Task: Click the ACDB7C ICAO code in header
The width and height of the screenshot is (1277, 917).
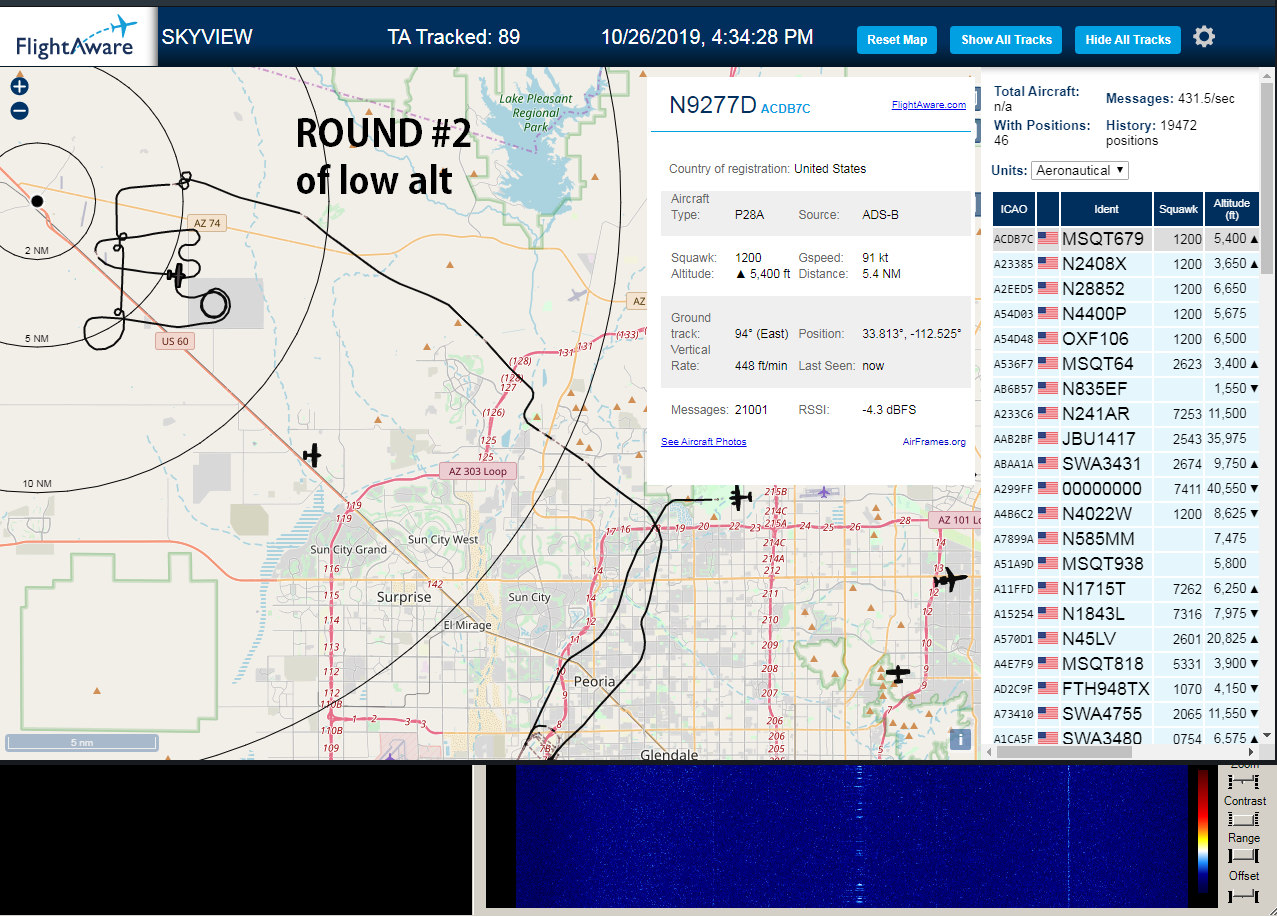Action: coord(785,108)
